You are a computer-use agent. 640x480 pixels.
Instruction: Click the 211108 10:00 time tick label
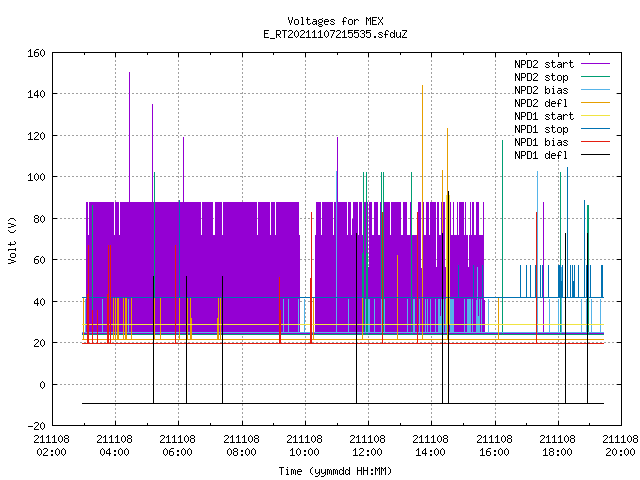pyautogui.click(x=304, y=446)
